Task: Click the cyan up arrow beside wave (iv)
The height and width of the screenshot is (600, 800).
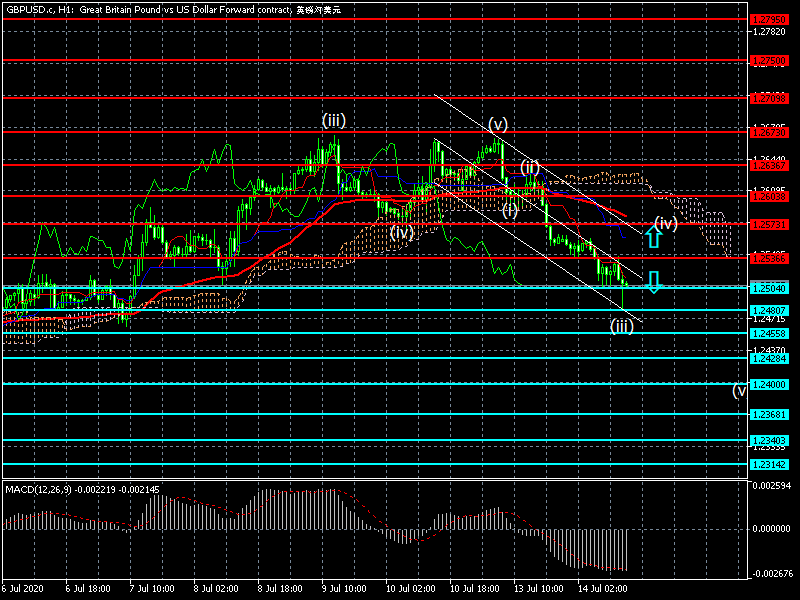Action: [652, 236]
